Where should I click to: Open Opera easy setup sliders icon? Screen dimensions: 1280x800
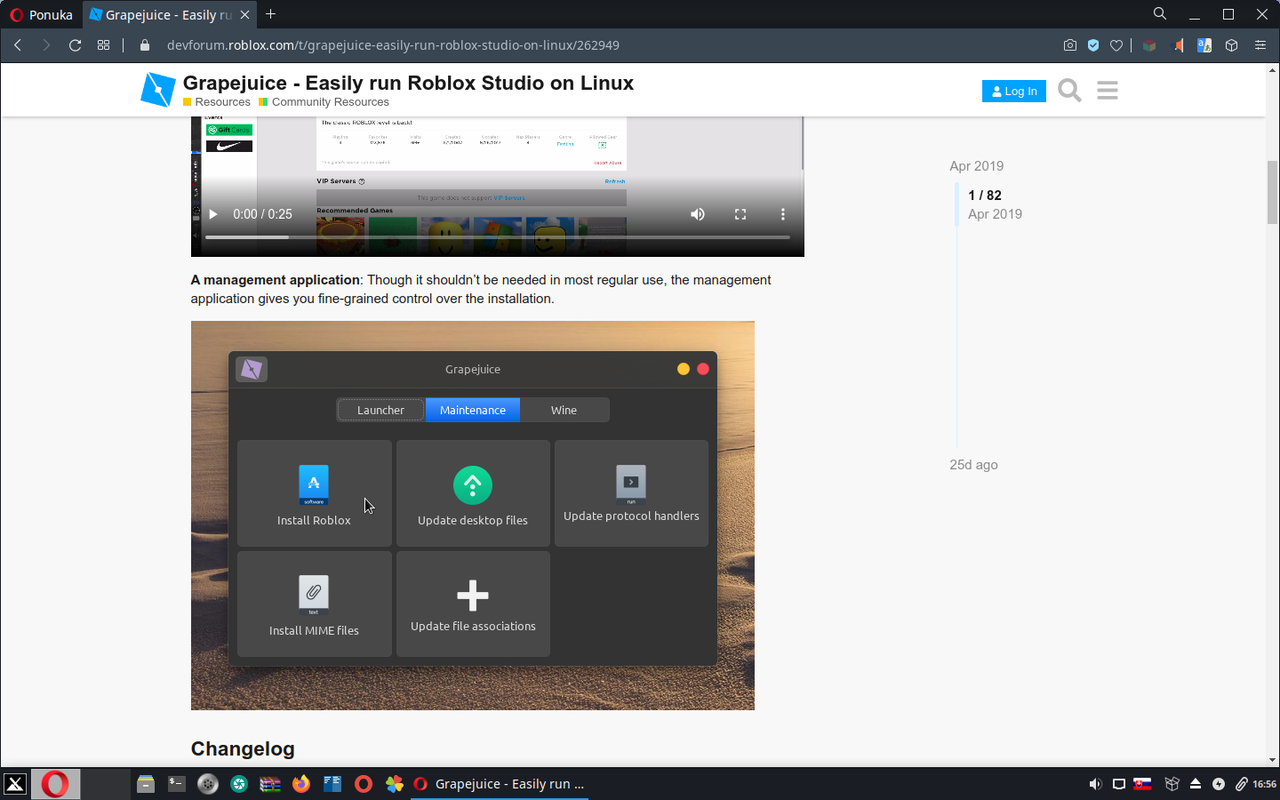point(1259,45)
